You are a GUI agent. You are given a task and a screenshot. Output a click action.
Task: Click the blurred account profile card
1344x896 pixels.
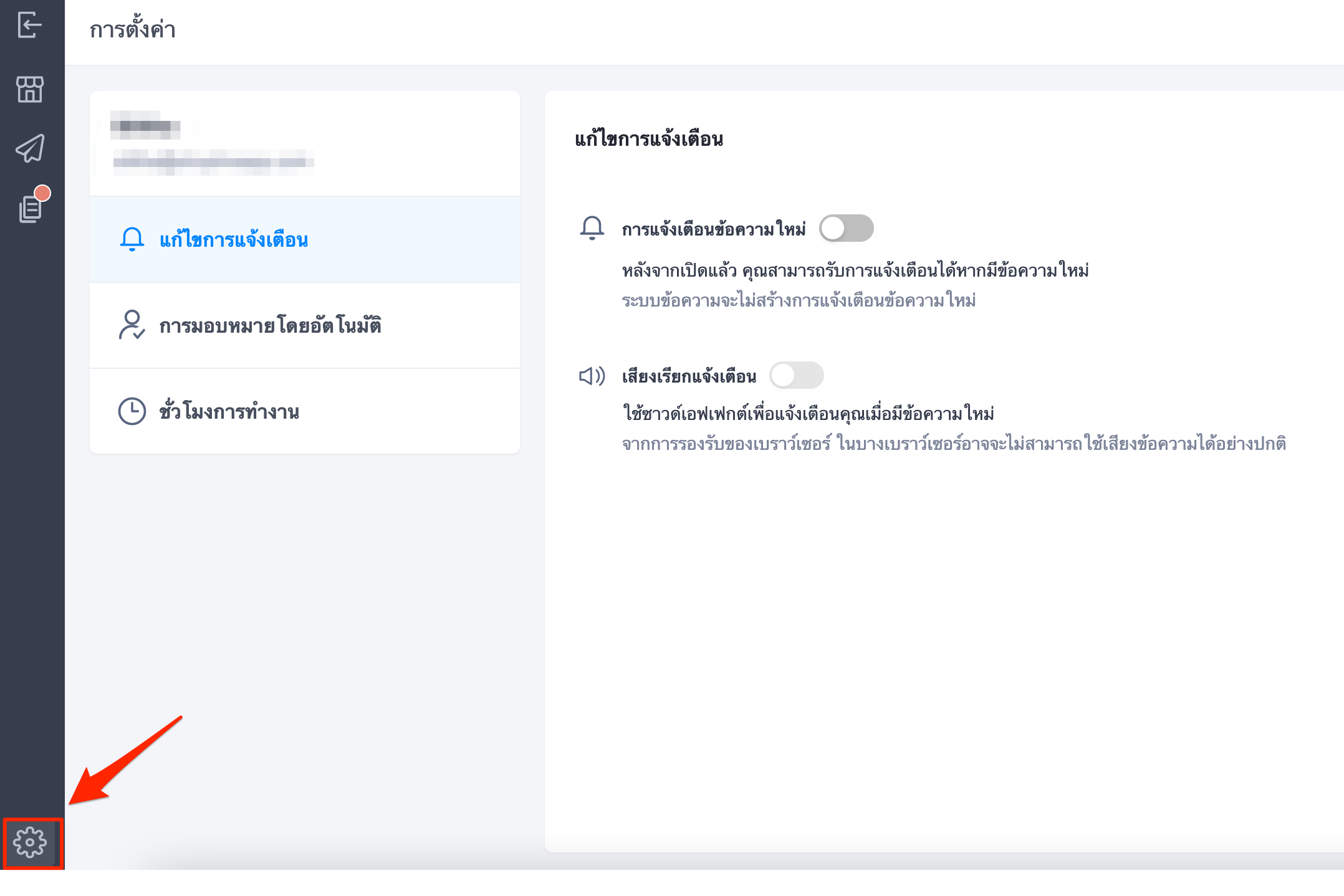pos(304,144)
